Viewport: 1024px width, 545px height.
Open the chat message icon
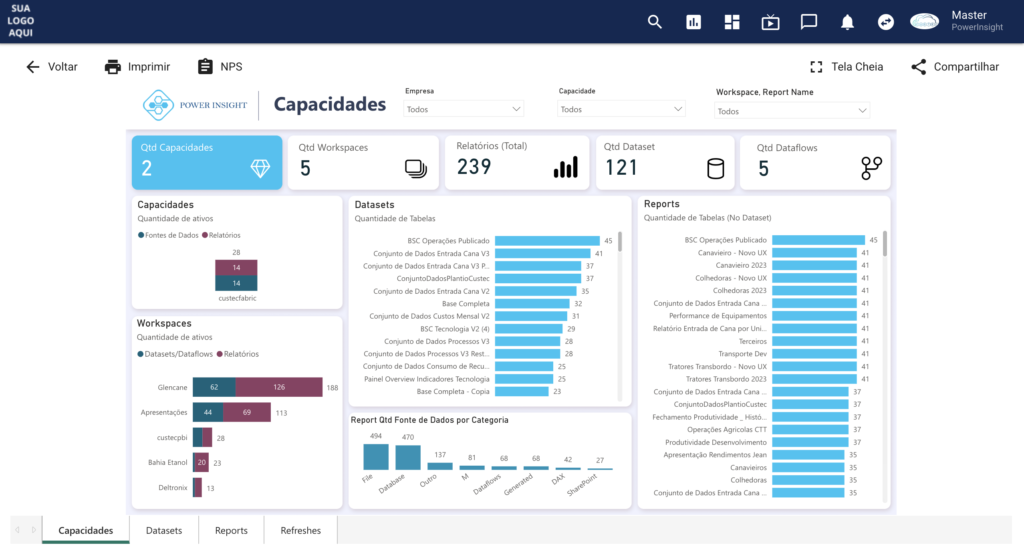click(x=809, y=22)
